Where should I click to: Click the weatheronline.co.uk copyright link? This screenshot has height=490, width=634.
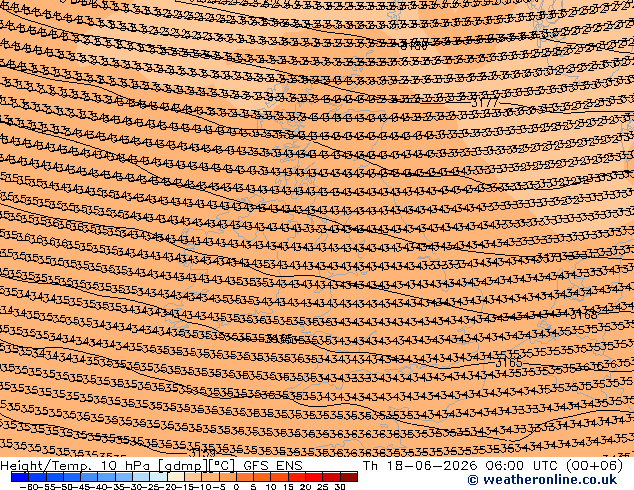tap(542, 480)
